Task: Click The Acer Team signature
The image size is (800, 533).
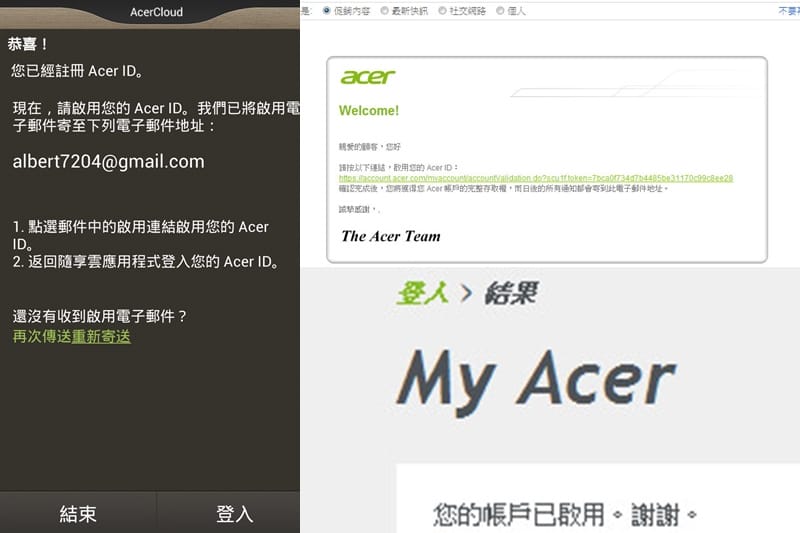Action: point(391,236)
